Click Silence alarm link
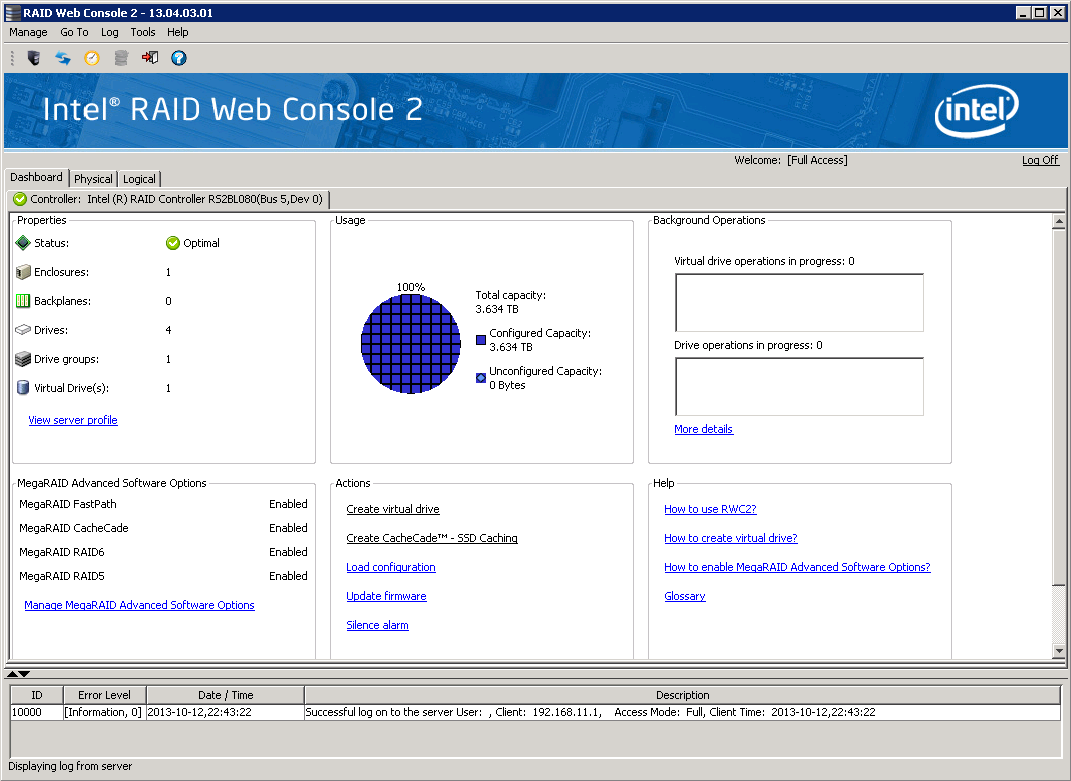 377,625
